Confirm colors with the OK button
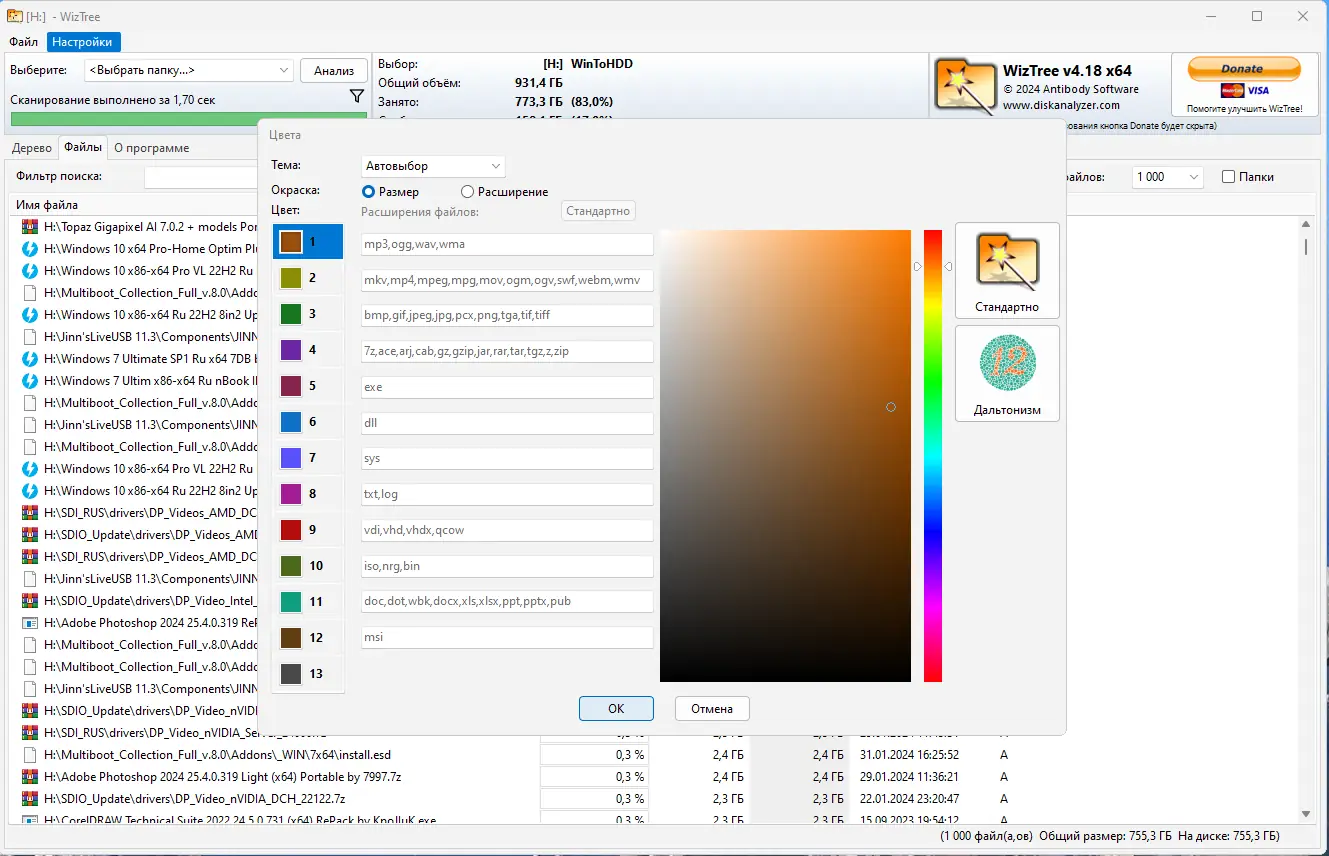 (616, 709)
